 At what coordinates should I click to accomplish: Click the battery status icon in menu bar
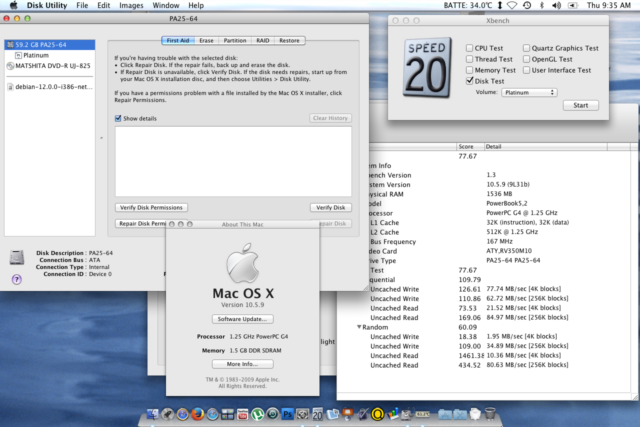tap(573, 5)
